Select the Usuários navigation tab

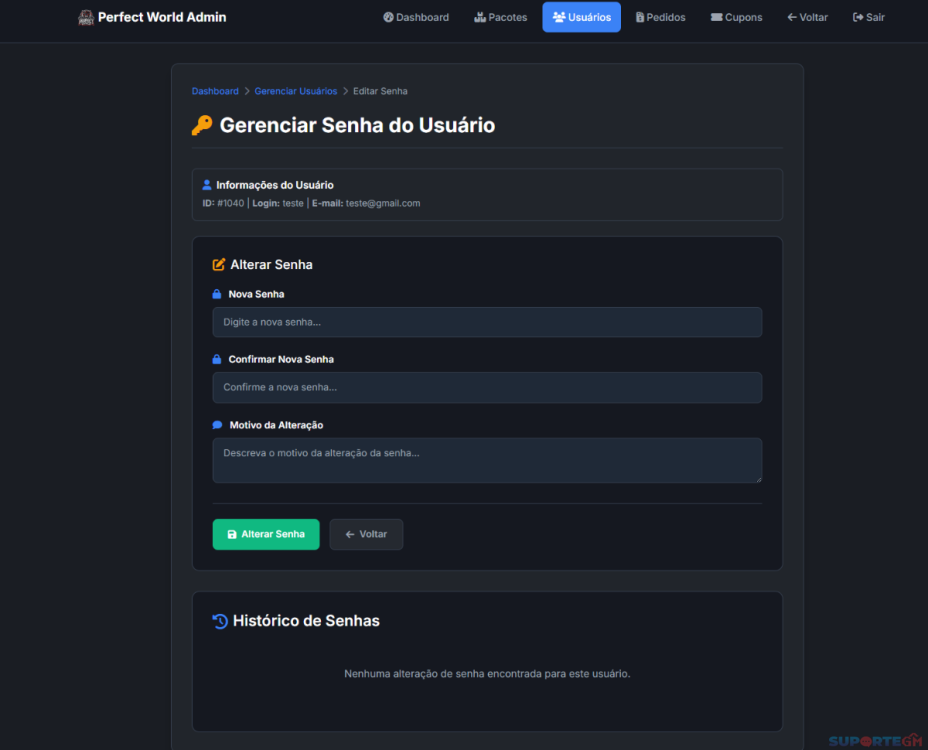(581, 17)
